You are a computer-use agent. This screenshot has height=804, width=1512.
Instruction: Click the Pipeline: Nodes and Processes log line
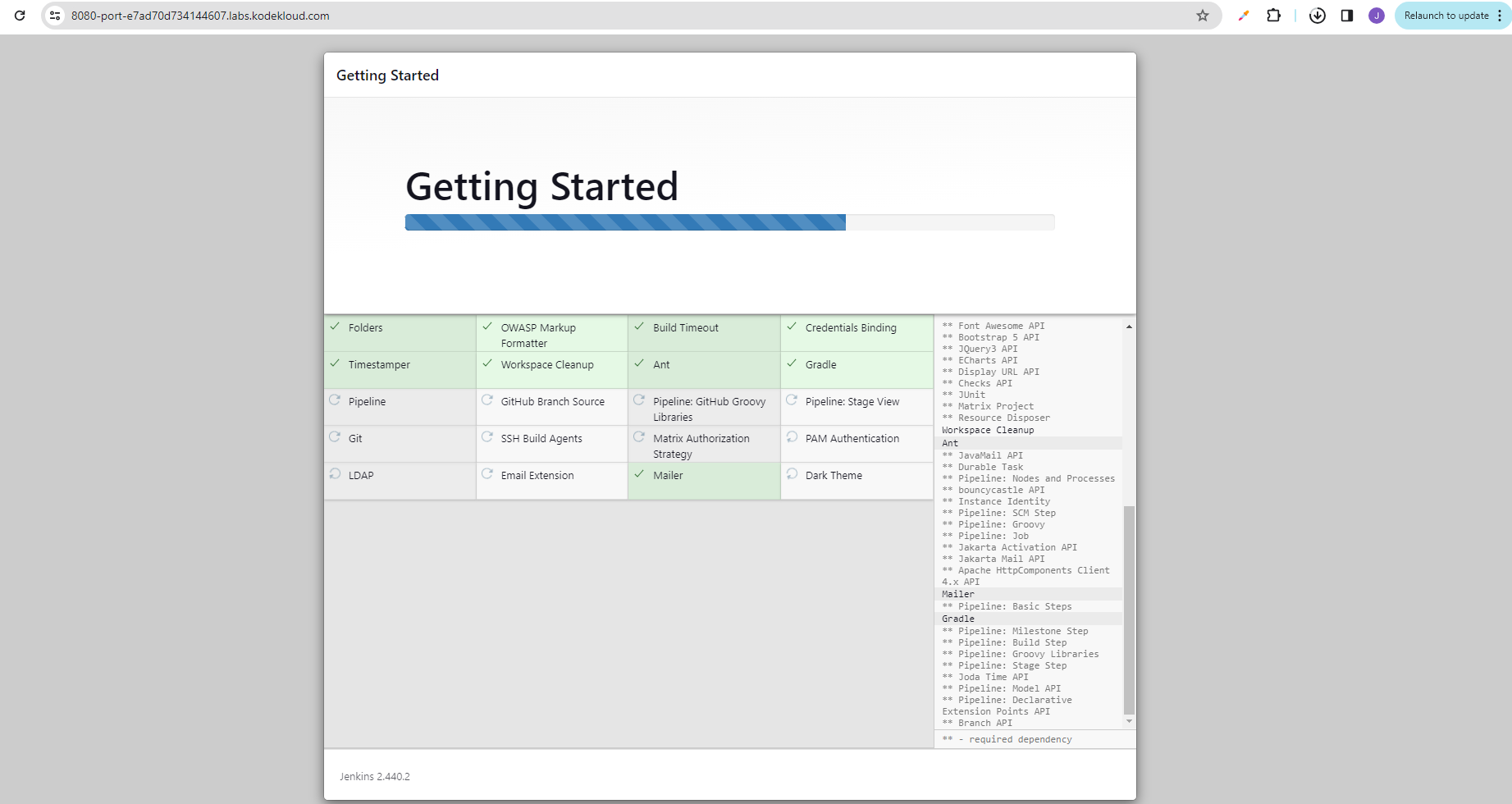1029,478
